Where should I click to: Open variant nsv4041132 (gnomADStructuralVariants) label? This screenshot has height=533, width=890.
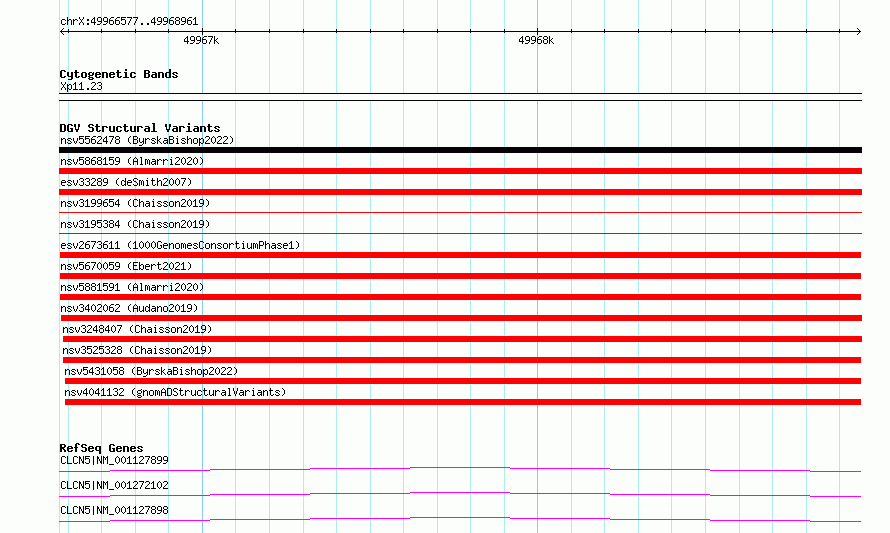(x=175, y=392)
